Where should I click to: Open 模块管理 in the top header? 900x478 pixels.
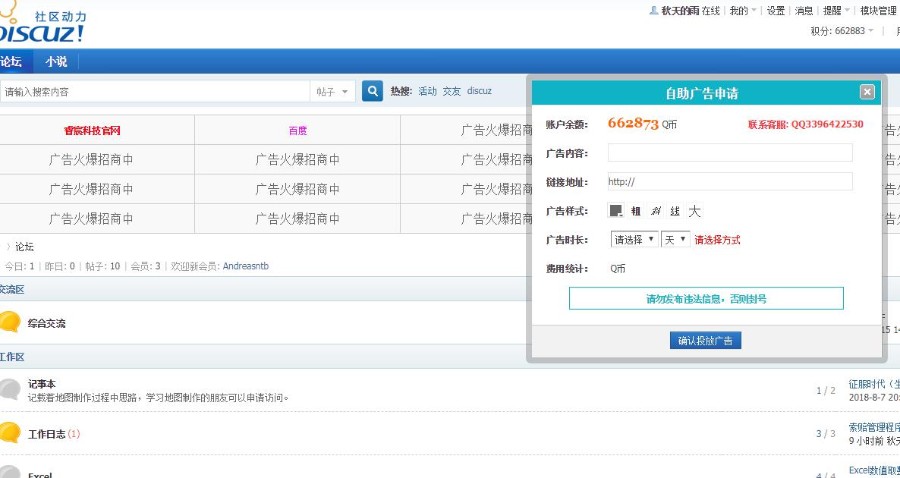click(878, 10)
